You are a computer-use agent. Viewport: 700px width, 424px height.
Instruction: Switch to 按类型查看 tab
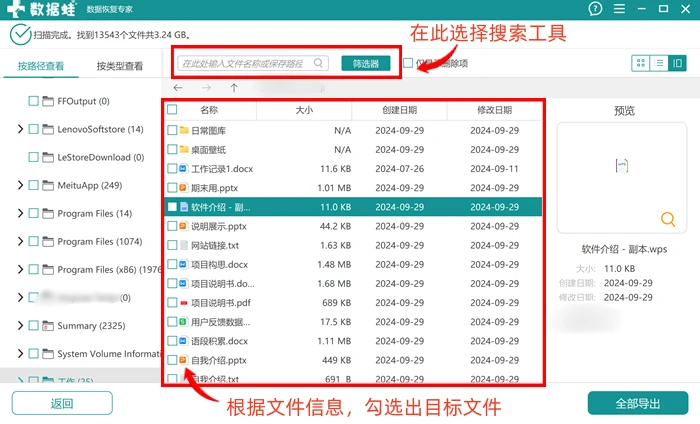(120, 66)
